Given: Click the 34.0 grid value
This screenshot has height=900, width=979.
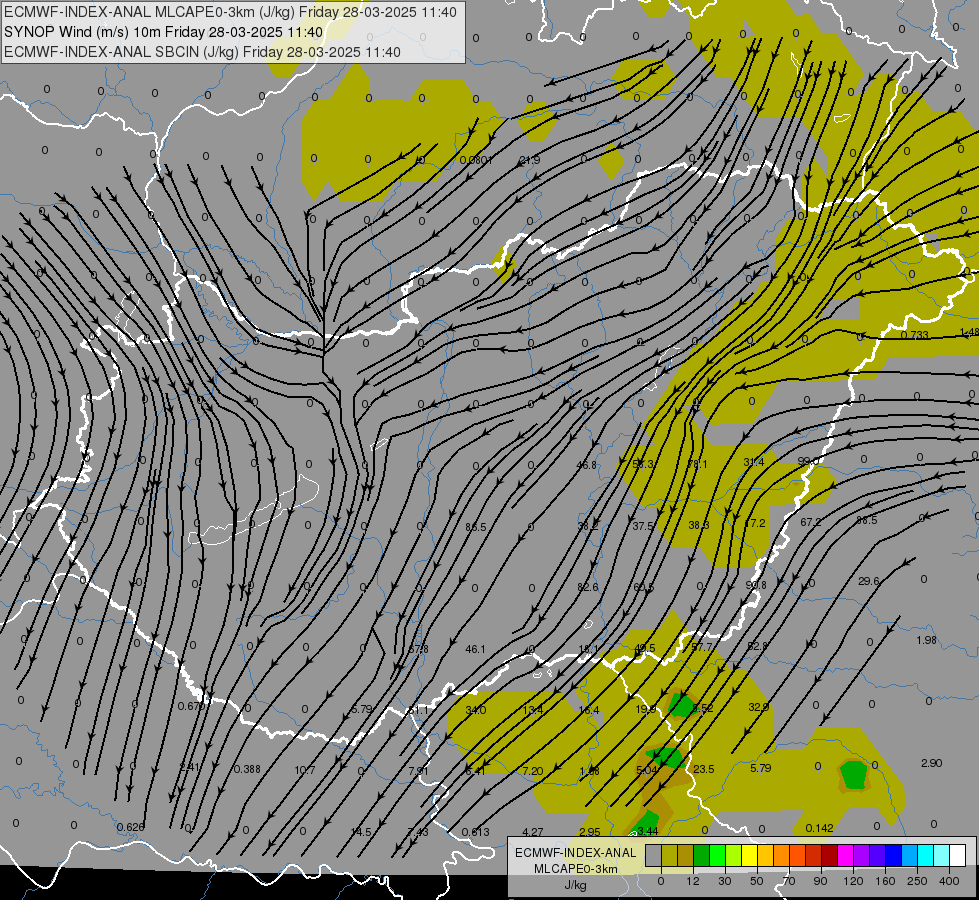Looking at the screenshot, I should [476, 710].
